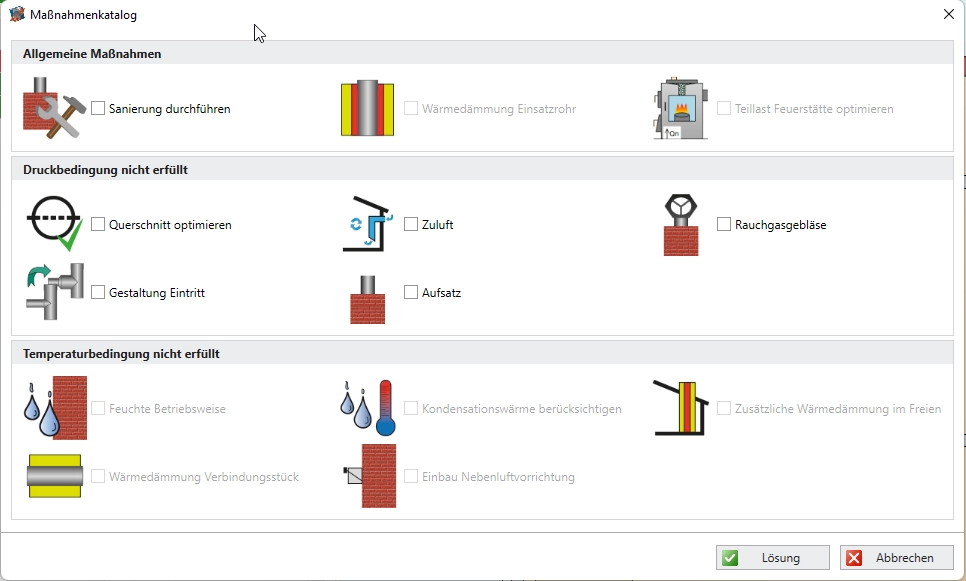Enable the Sanierung durchführen checkbox
The width and height of the screenshot is (966, 581).
point(98,109)
